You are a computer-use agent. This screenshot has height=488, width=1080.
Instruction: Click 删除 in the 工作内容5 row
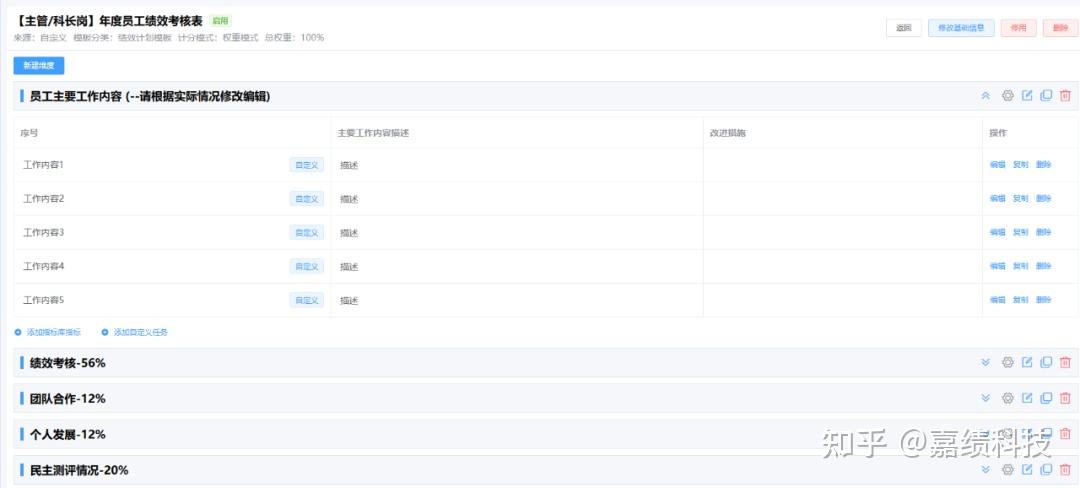pos(1043,300)
